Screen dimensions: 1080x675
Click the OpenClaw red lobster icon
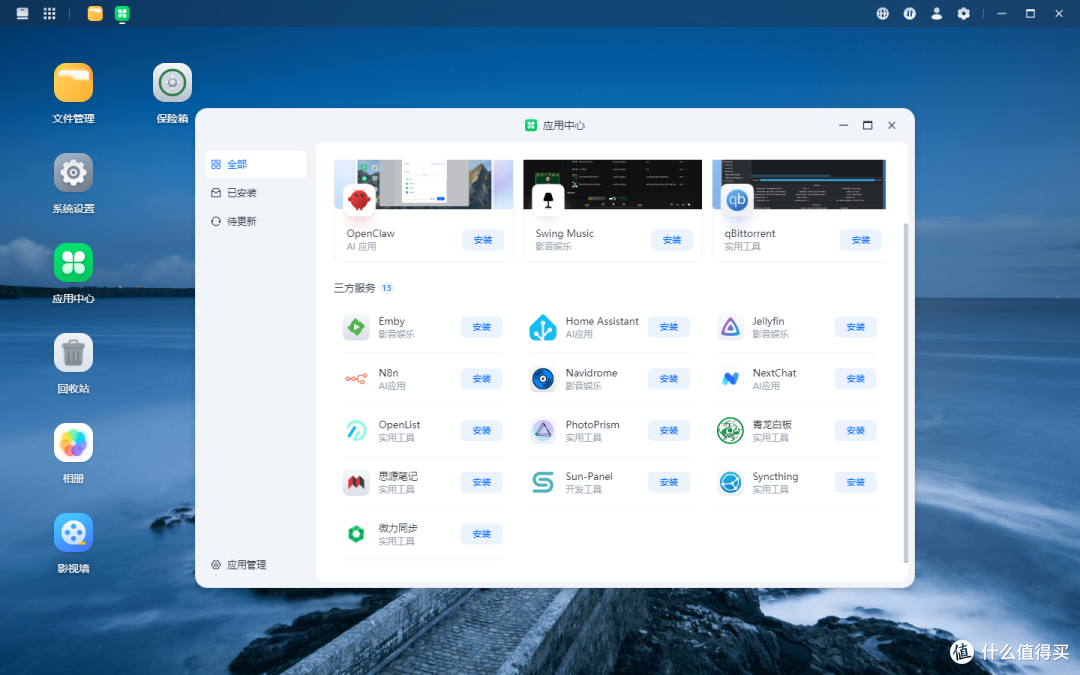tap(359, 200)
